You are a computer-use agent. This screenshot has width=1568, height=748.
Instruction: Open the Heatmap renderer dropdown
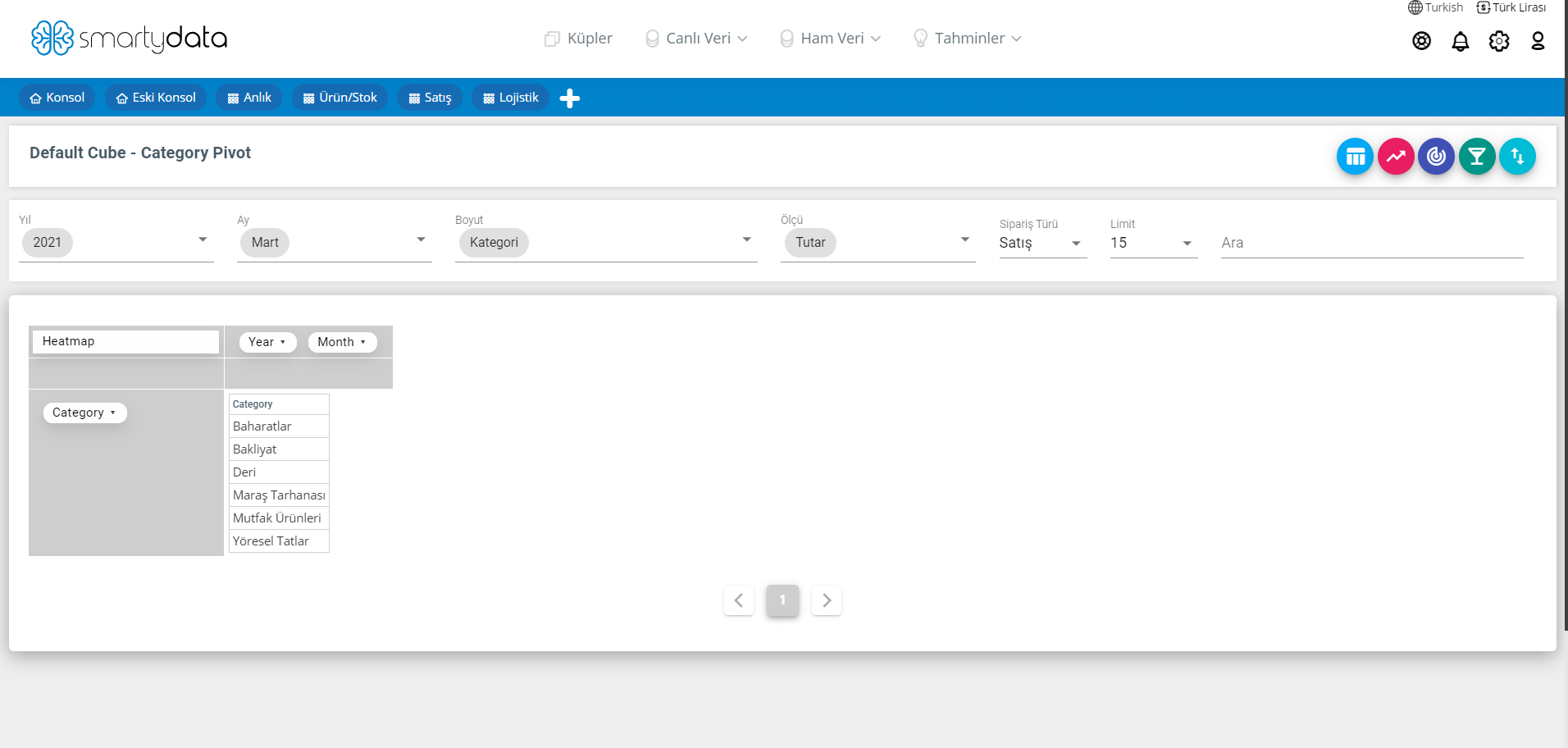pos(125,341)
